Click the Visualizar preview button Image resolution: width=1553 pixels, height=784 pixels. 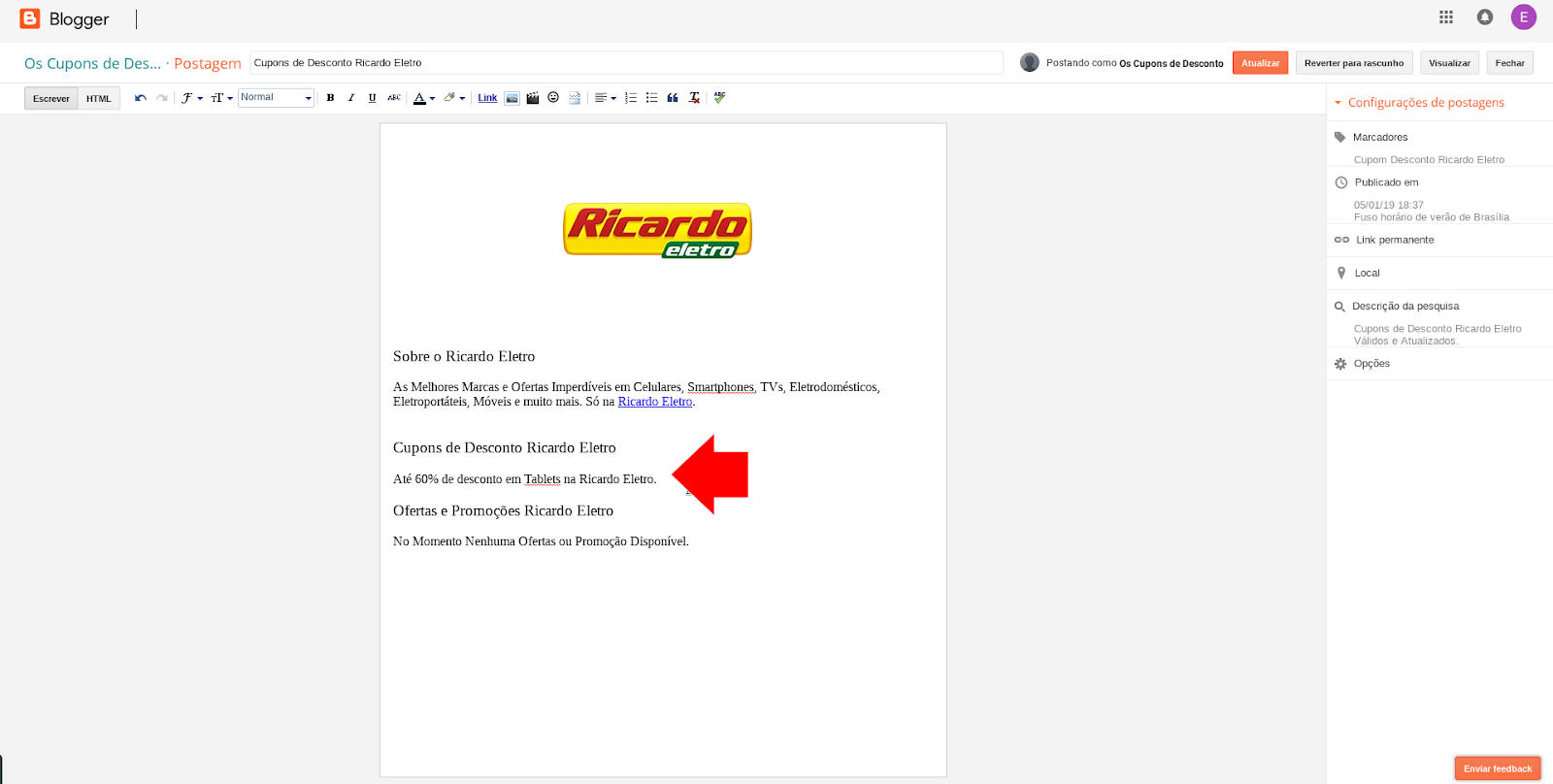[1449, 62]
